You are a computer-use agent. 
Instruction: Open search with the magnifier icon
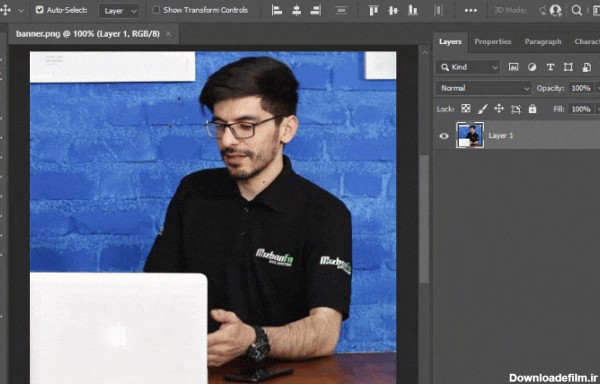coord(576,10)
